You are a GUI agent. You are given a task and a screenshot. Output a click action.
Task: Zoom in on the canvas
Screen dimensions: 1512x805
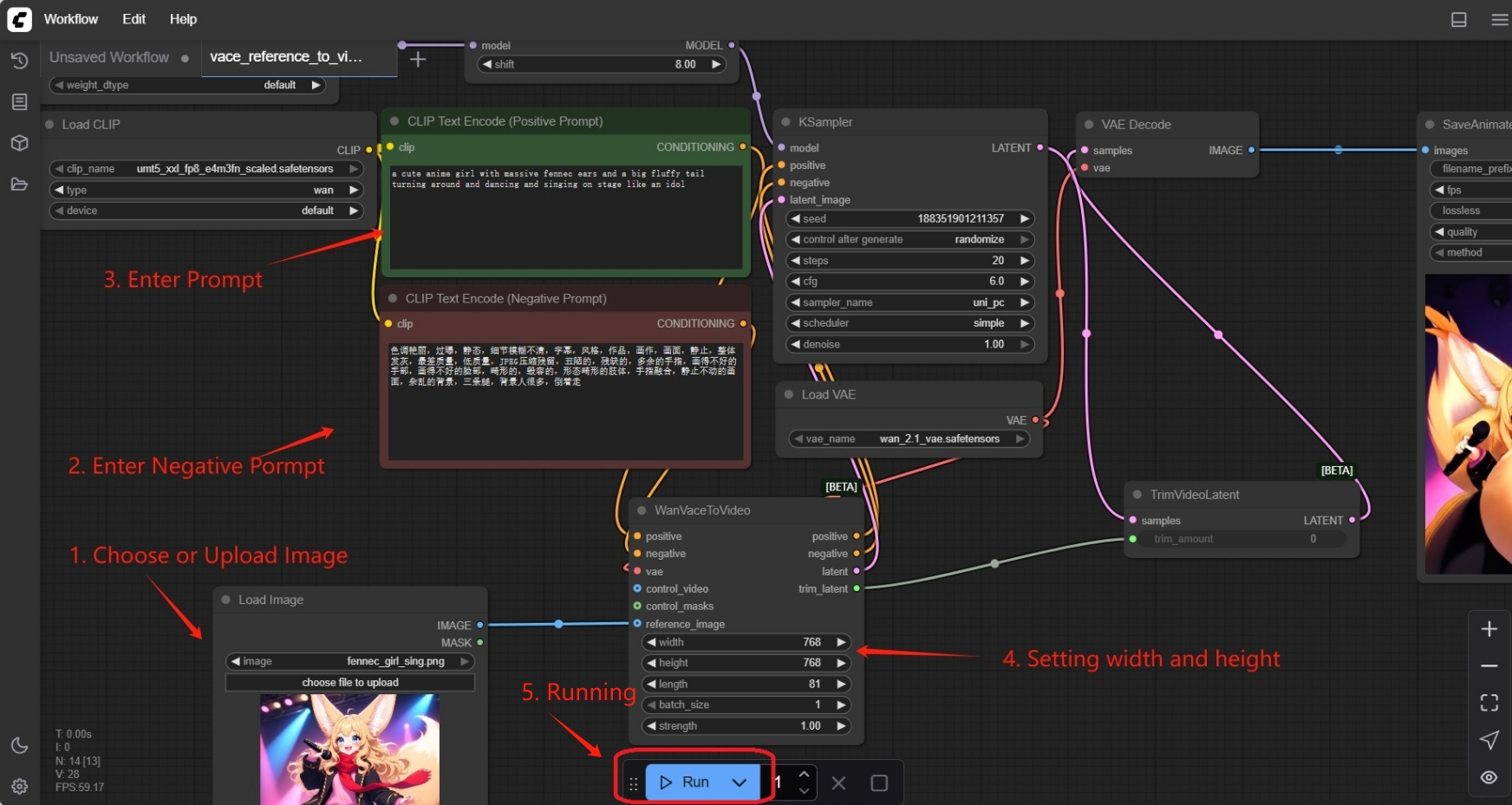1489,629
